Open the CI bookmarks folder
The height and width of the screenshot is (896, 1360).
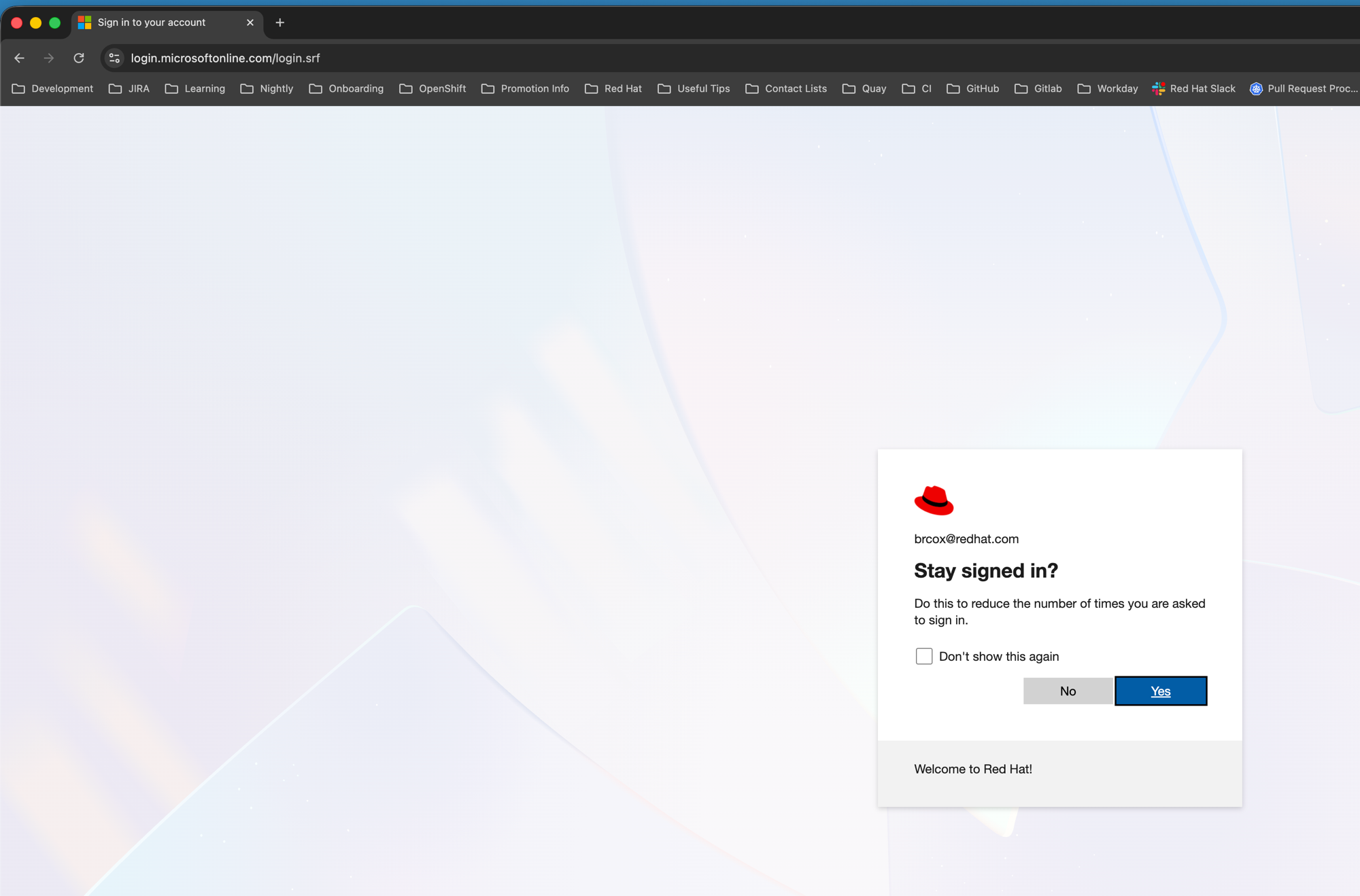(917, 88)
